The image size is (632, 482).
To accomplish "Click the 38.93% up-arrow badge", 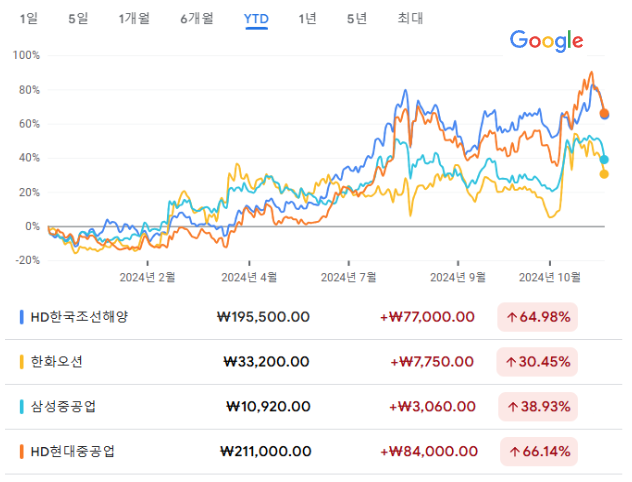I will (539, 407).
